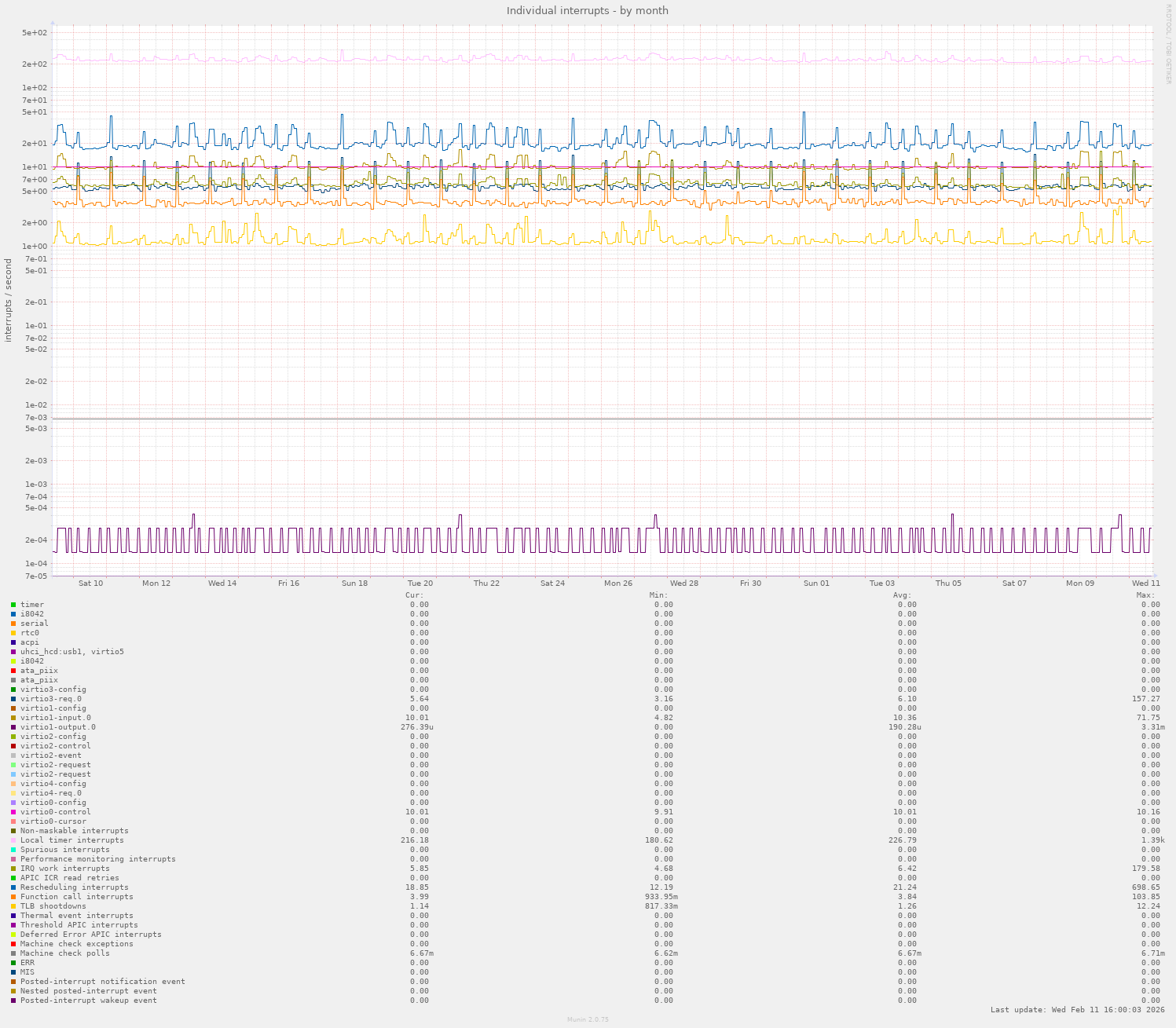Select the Non-maskable interrupts legend label
The height and width of the screenshot is (1028, 1176).
point(75,831)
